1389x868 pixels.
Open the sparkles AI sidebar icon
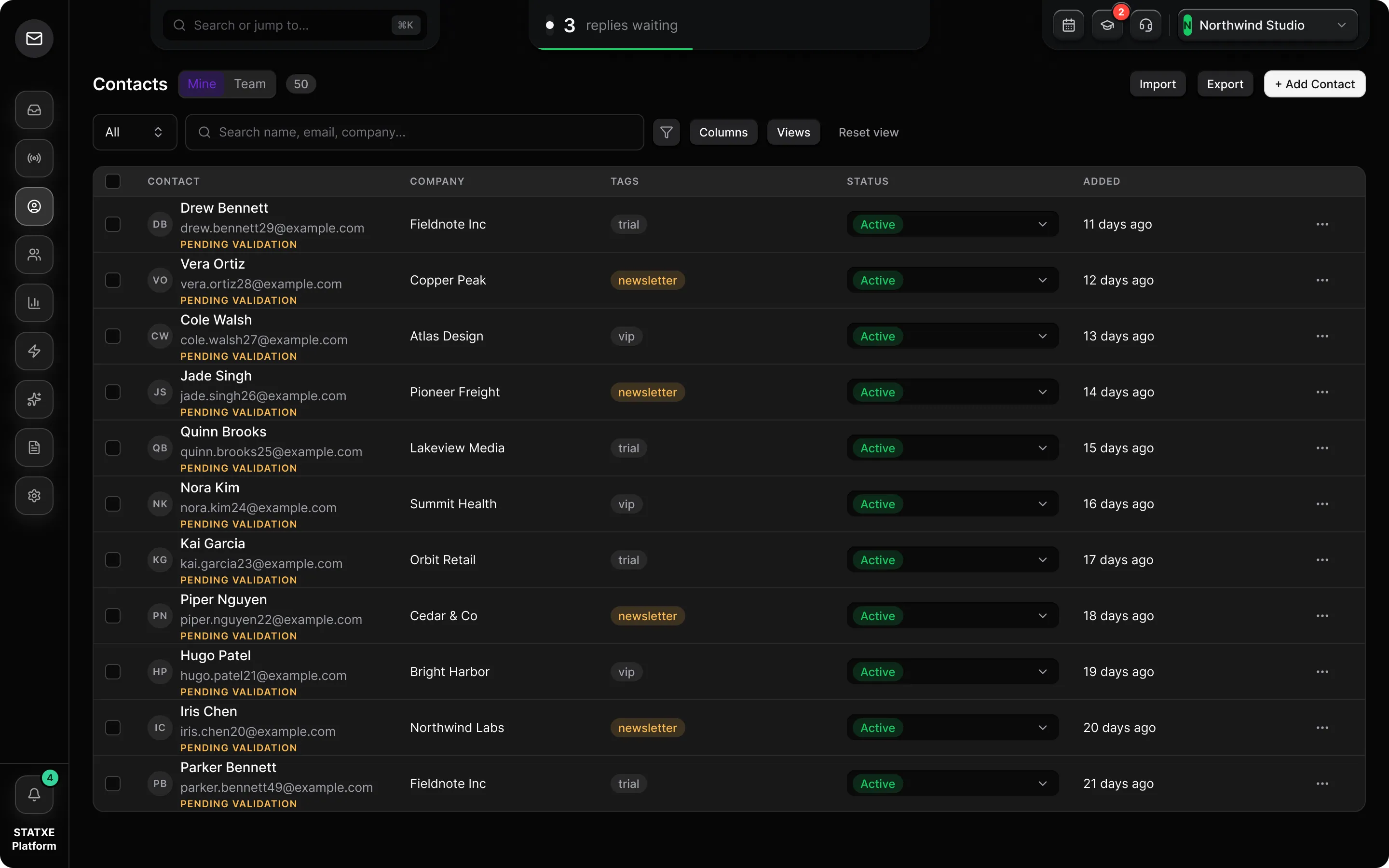[x=34, y=399]
